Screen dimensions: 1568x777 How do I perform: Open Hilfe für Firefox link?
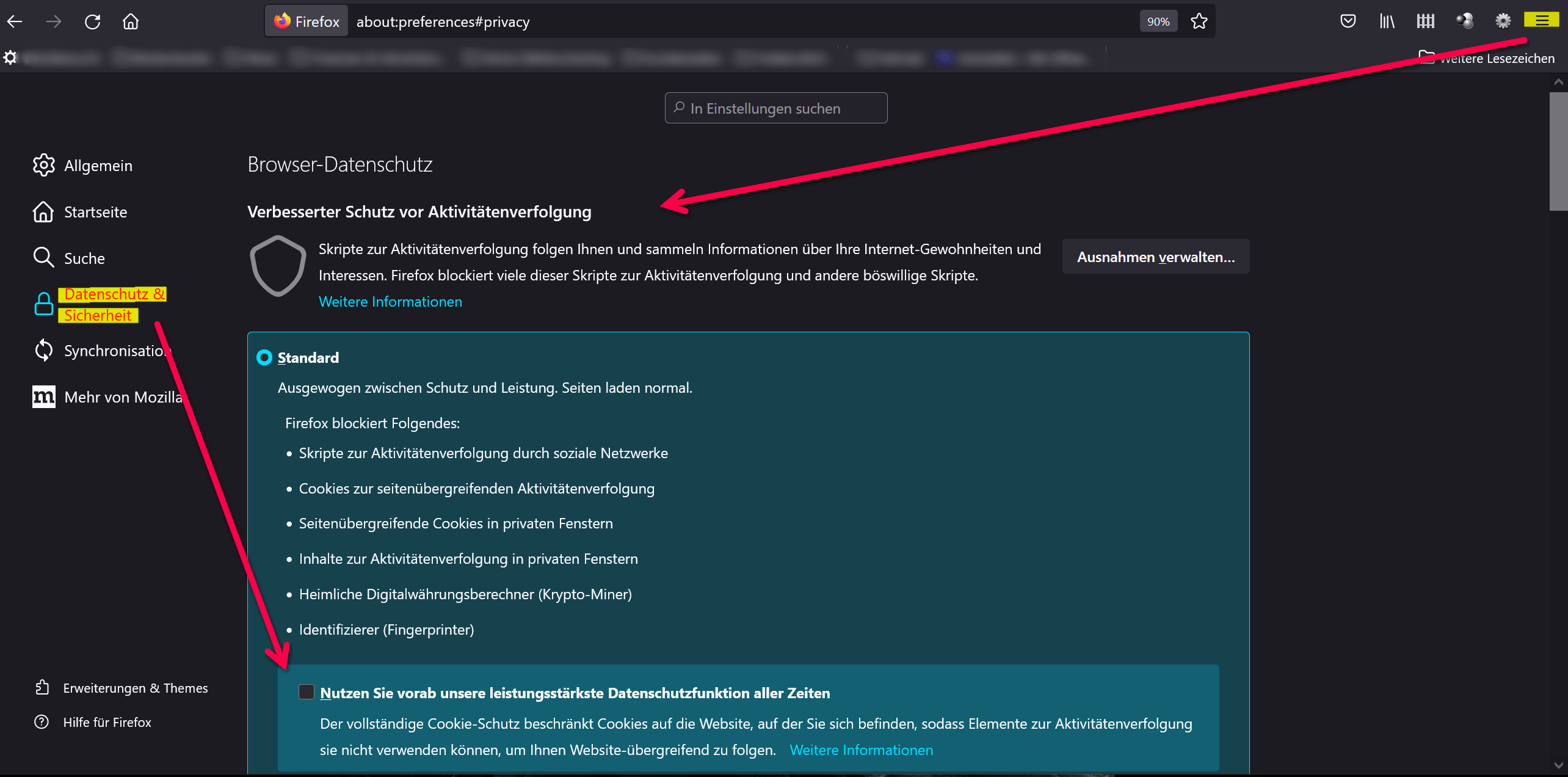pyautogui.click(x=93, y=722)
